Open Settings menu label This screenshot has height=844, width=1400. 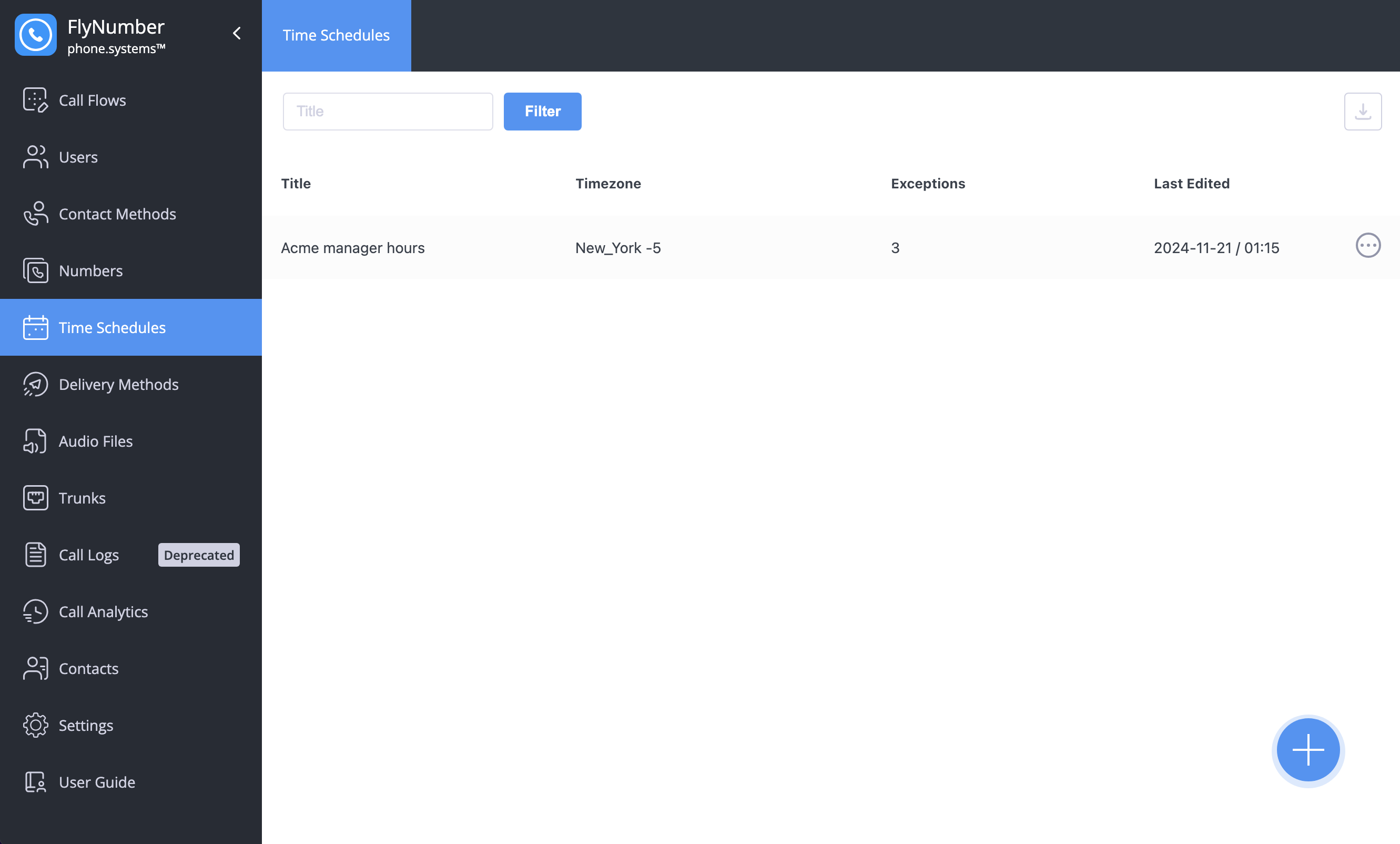[x=86, y=725]
